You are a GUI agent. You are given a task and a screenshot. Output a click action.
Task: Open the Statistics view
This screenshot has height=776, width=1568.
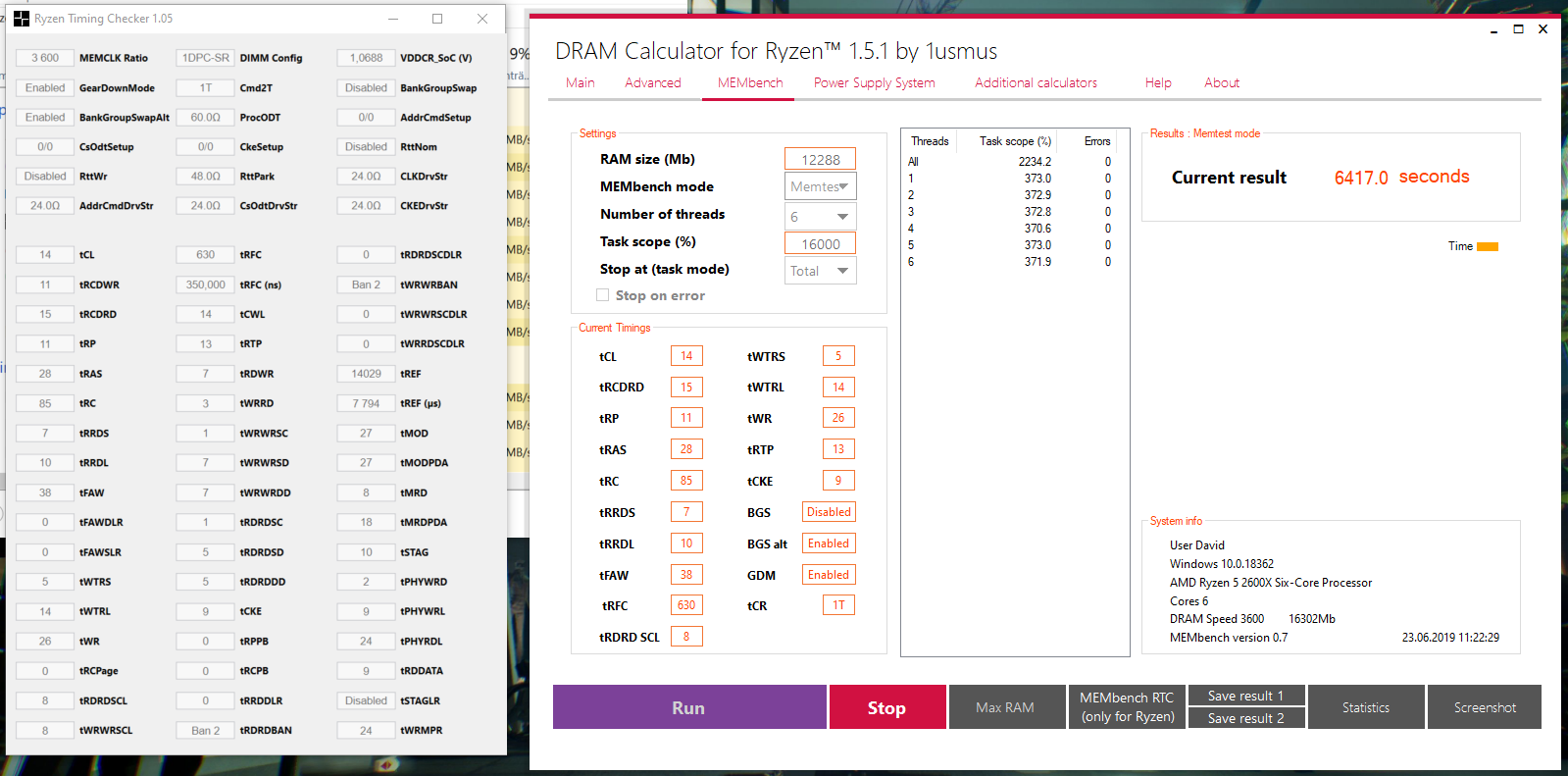click(x=1366, y=707)
